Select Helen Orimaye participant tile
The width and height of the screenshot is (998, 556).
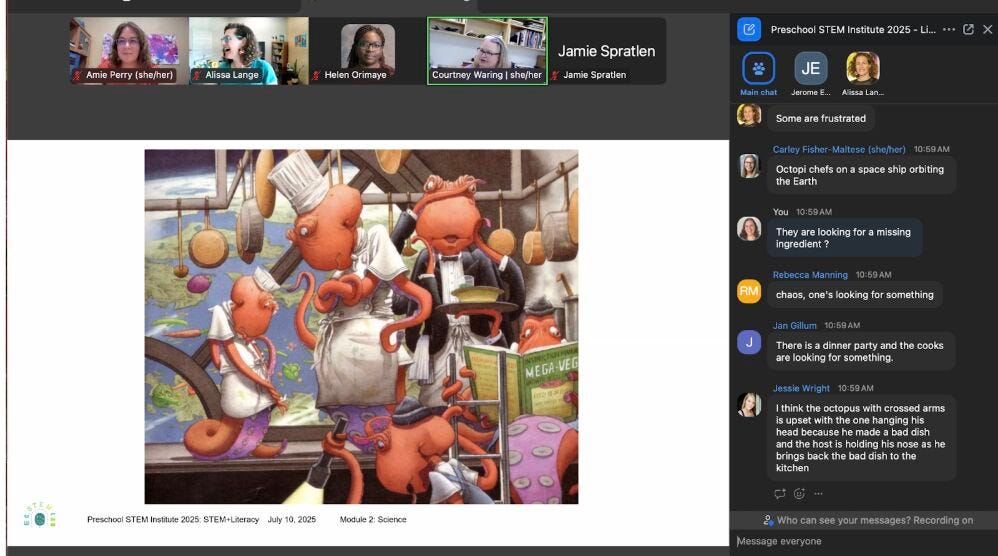(x=367, y=51)
